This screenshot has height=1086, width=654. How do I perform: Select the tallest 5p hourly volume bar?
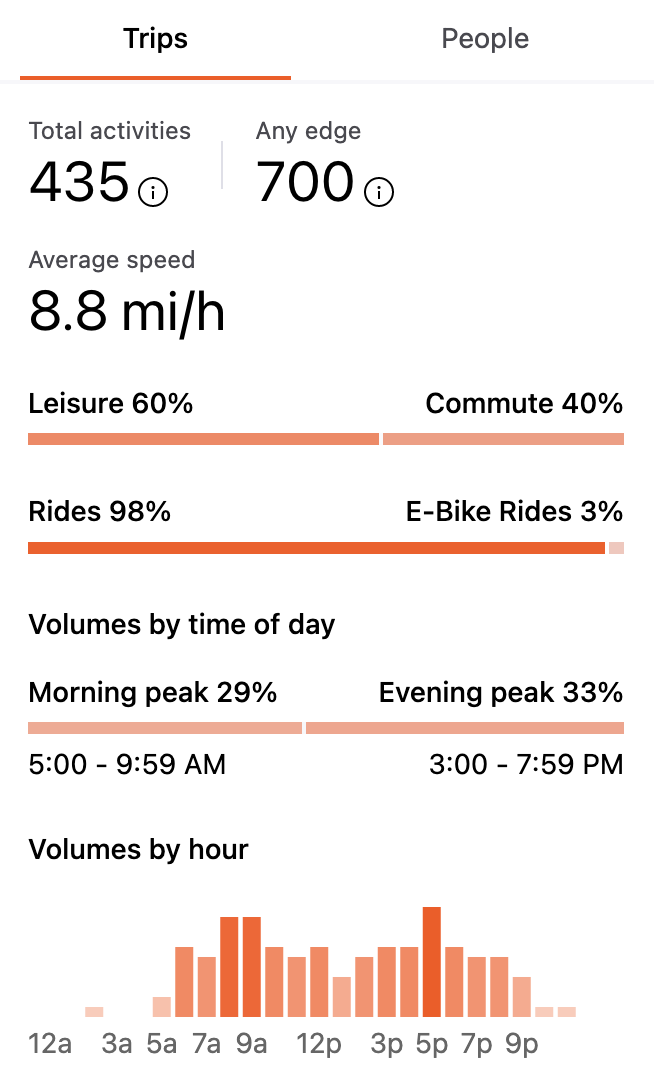click(x=432, y=961)
